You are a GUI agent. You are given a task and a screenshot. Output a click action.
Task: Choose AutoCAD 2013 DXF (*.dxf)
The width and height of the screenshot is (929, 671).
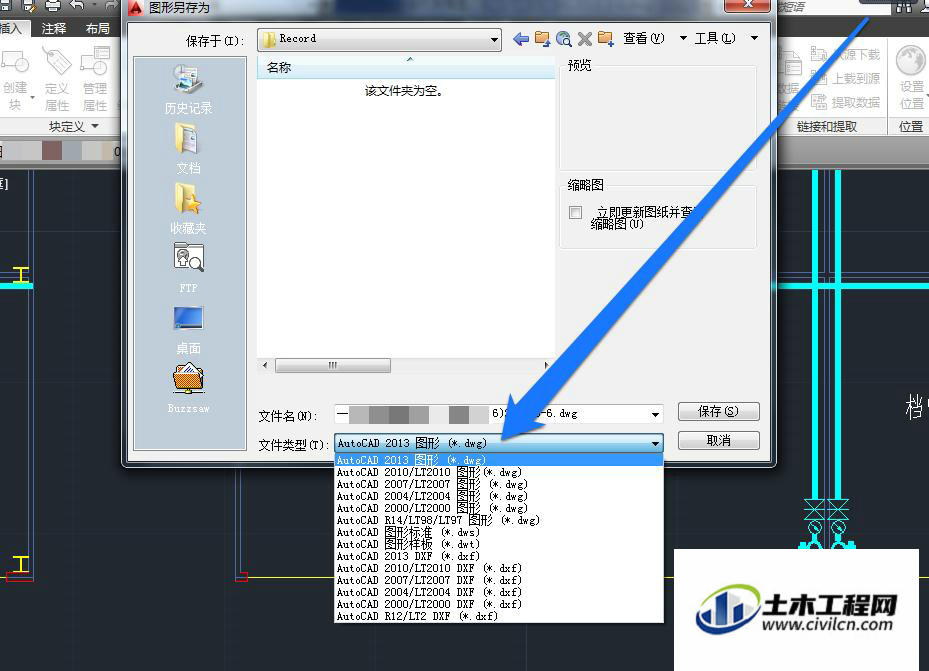coord(499,556)
